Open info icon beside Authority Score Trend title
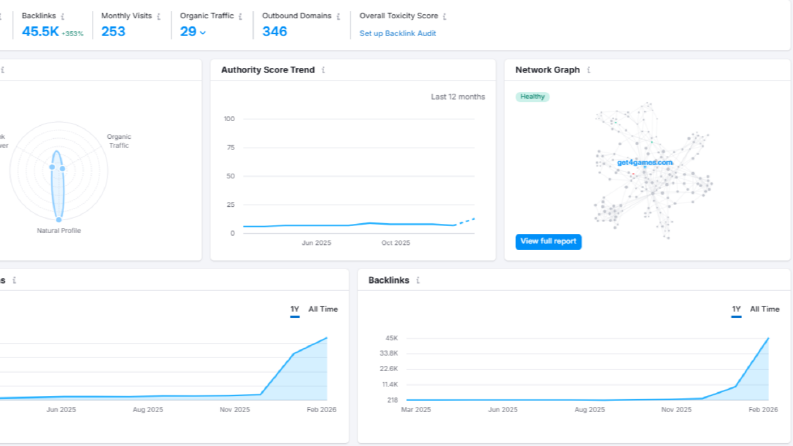Screen dimensions: 793x446 point(324,70)
